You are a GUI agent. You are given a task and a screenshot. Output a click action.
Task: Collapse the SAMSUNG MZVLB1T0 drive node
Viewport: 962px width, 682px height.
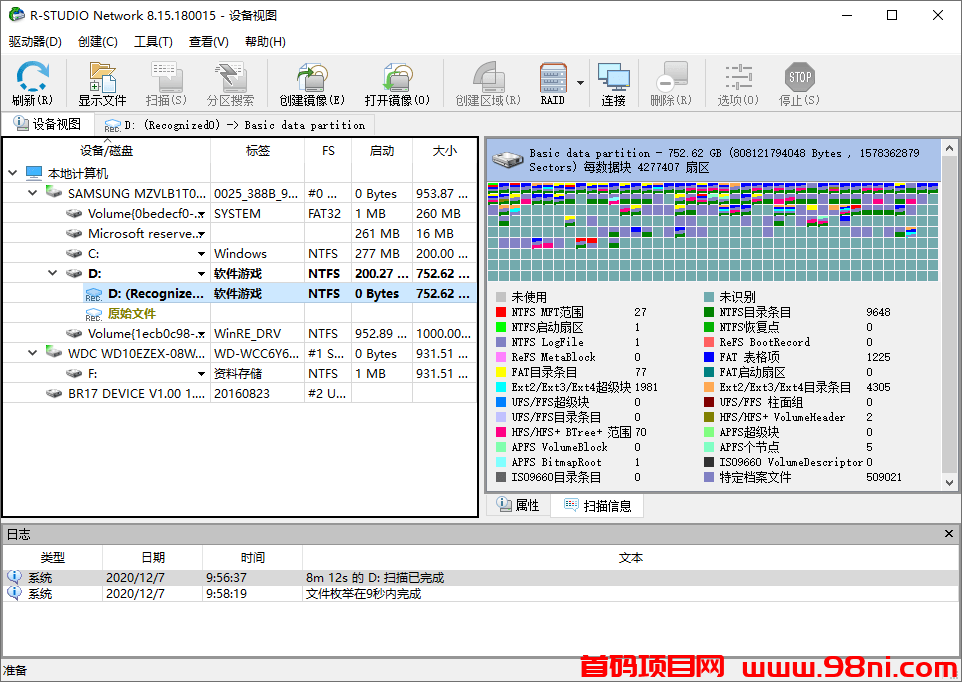click(30, 193)
